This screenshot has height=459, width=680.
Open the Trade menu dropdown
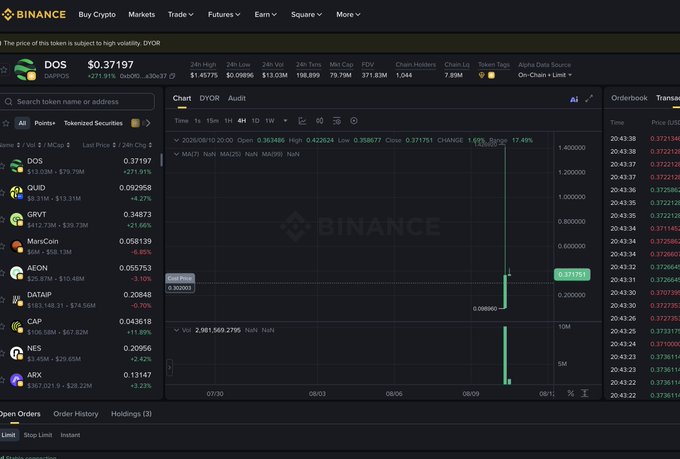point(180,14)
